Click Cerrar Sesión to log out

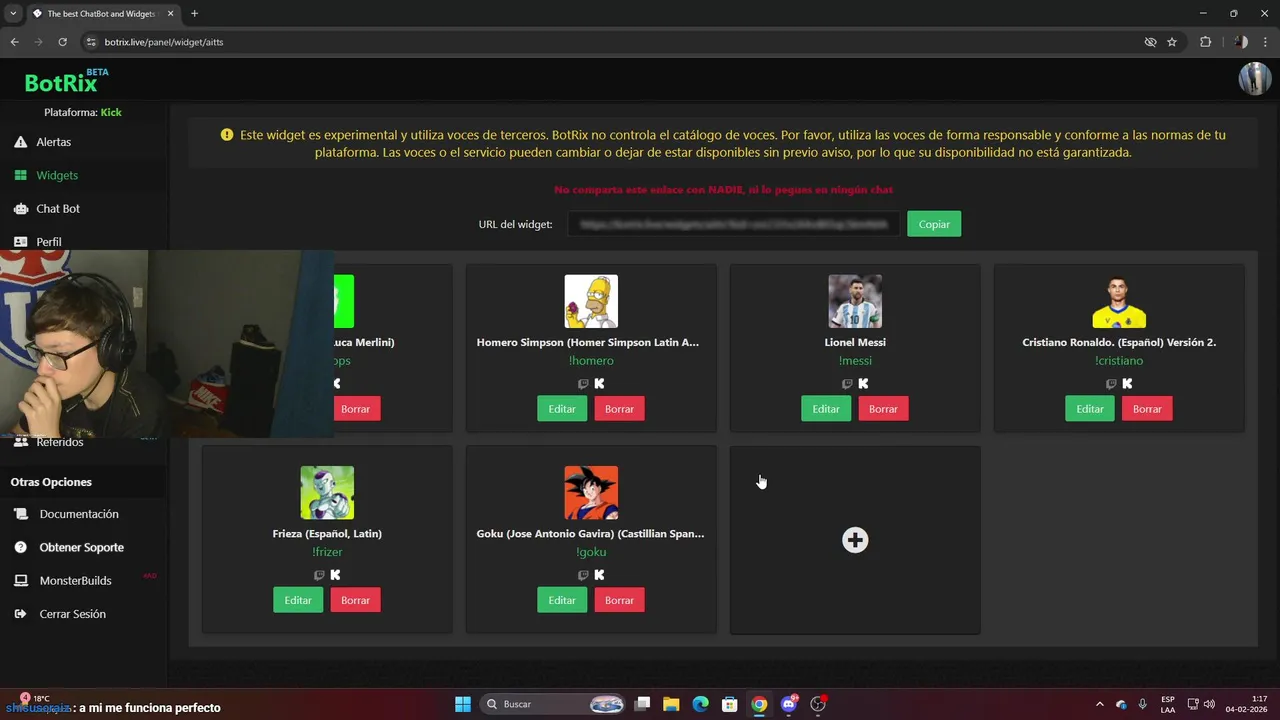click(72, 614)
